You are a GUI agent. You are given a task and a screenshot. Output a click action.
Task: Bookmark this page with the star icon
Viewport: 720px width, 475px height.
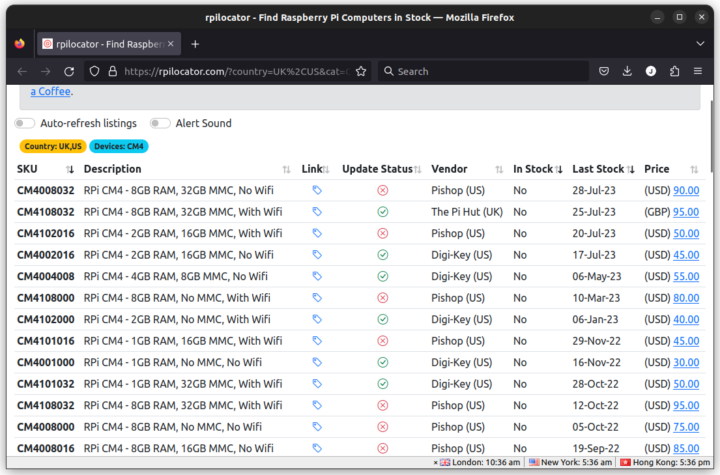[x=361, y=71]
